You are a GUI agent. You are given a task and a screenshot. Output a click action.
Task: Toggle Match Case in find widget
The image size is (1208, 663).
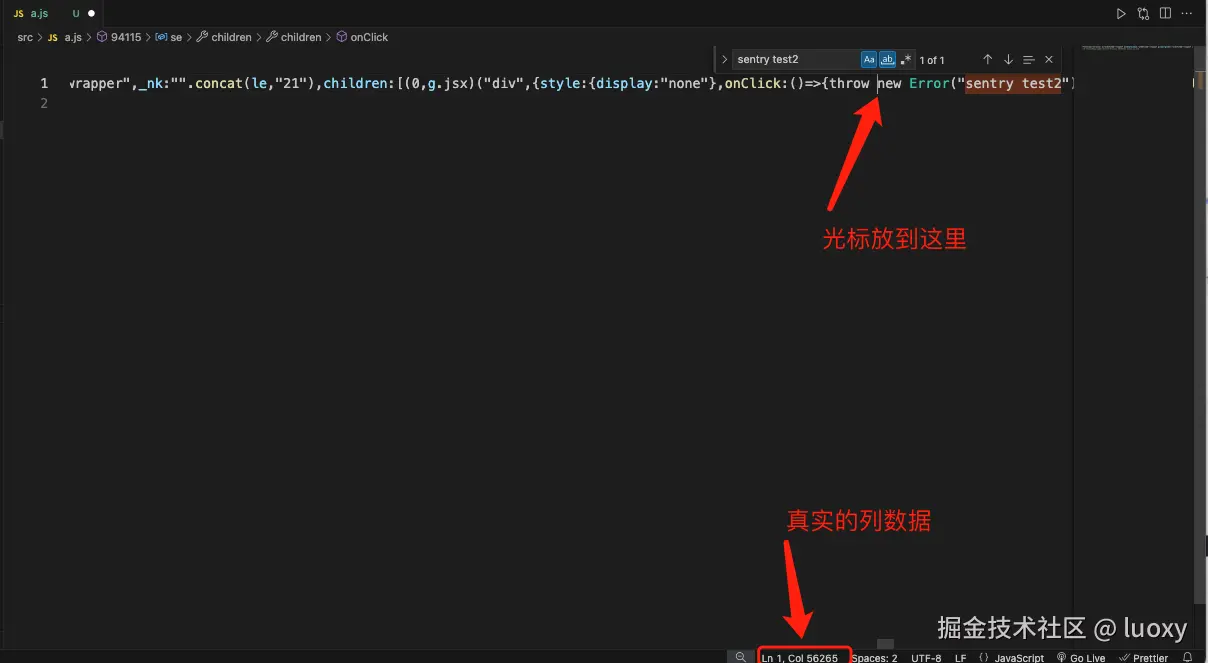869,60
